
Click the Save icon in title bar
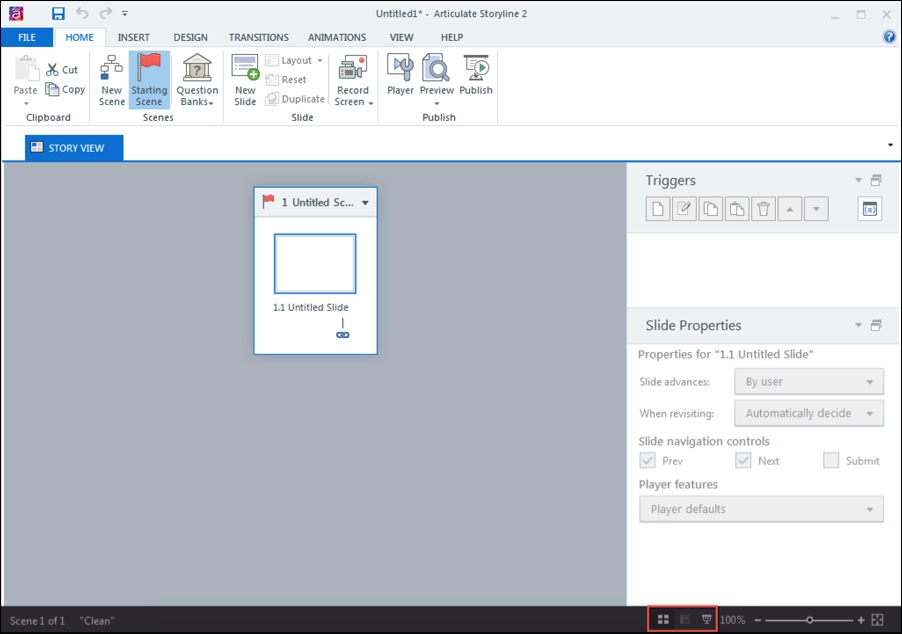[58, 13]
